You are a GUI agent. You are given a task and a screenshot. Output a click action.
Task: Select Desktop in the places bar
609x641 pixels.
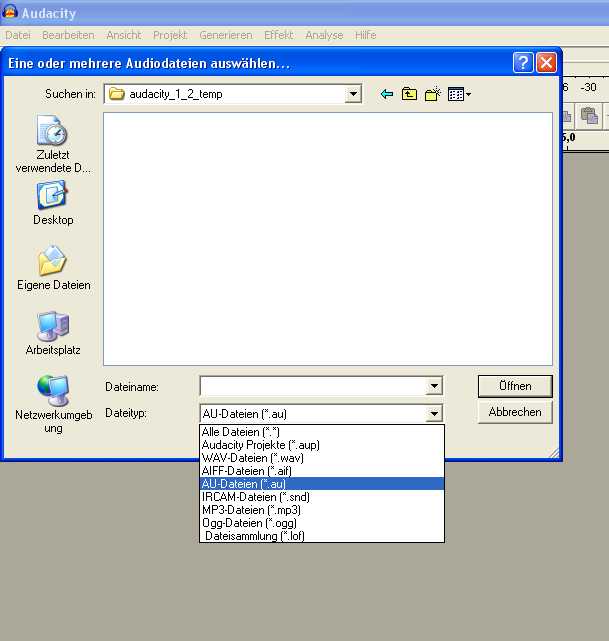click(53, 203)
